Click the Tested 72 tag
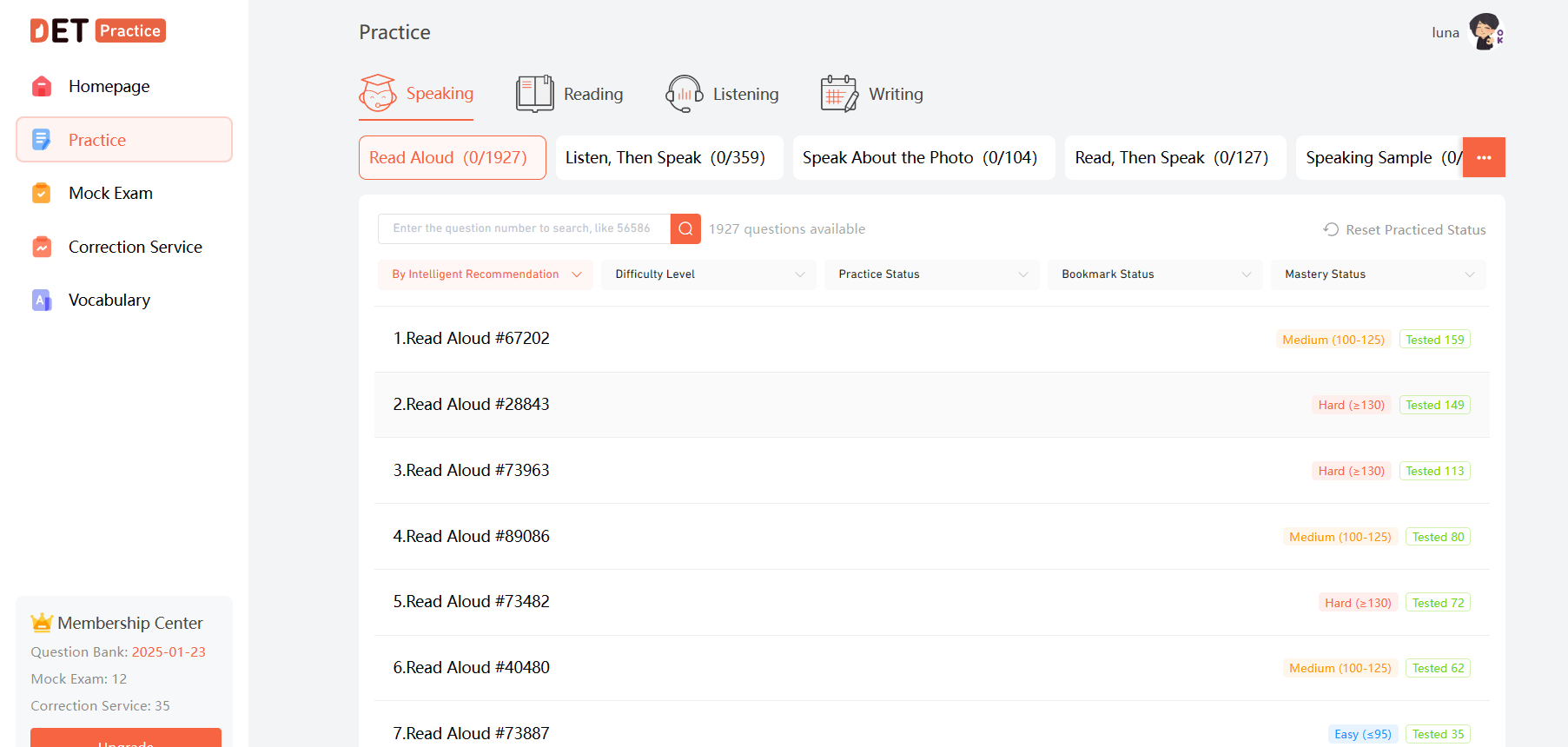The image size is (1568, 747). click(x=1439, y=603)
